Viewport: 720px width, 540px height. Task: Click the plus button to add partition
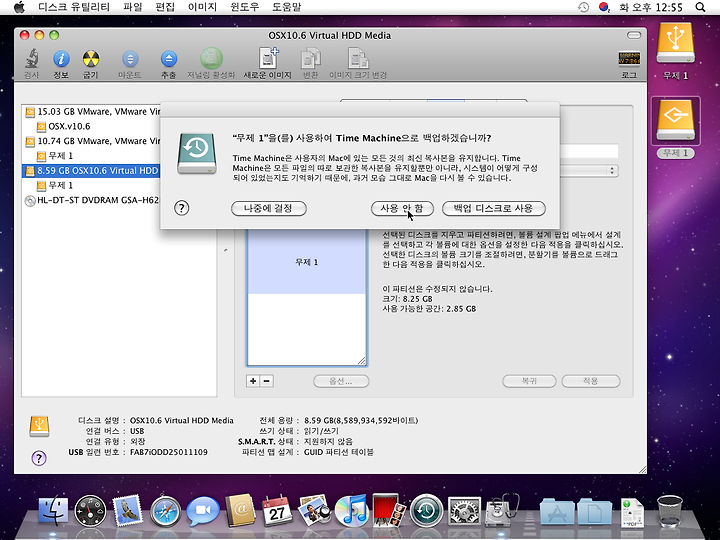253,381
